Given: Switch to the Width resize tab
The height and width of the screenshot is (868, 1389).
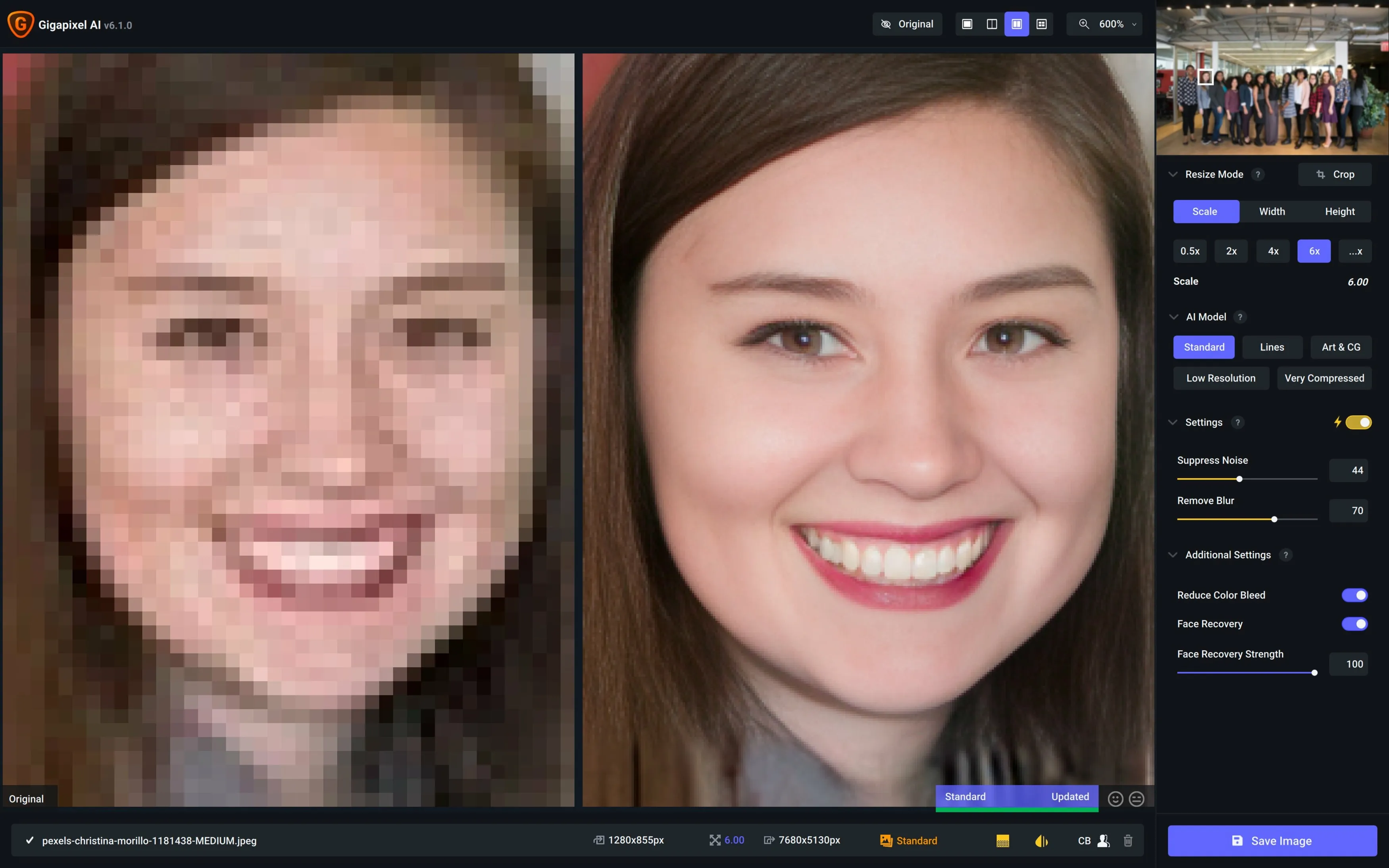Looking at the screenshot, I should pyautogui.click(x=1272, y=211).
